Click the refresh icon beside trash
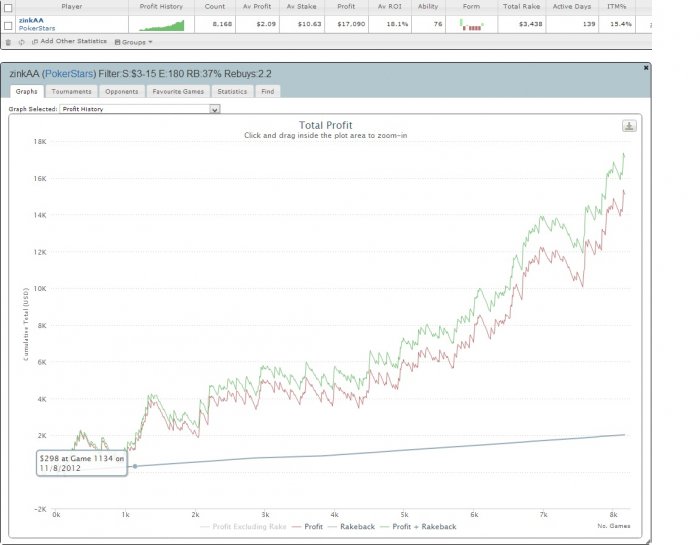Image resolution: width=700 pixels, height=545 pixels. click(x=21, y=42)
